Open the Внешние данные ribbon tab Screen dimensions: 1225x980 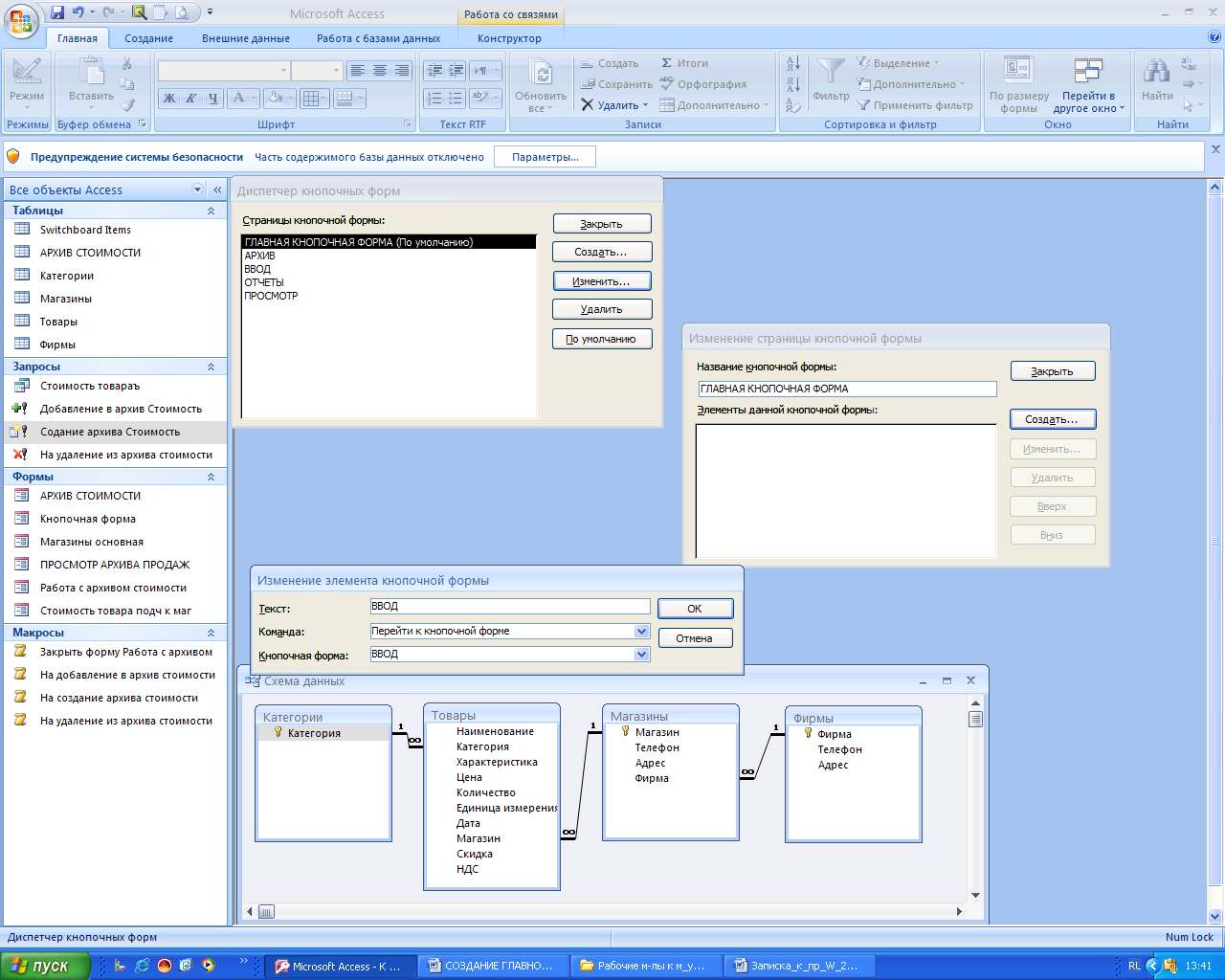[246, 38]
